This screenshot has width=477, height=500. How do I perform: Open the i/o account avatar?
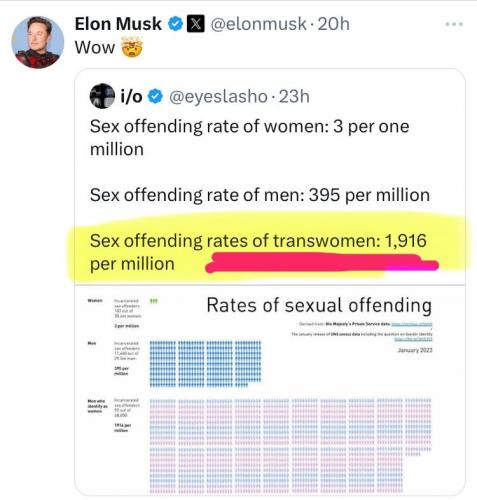pos(102,96)
